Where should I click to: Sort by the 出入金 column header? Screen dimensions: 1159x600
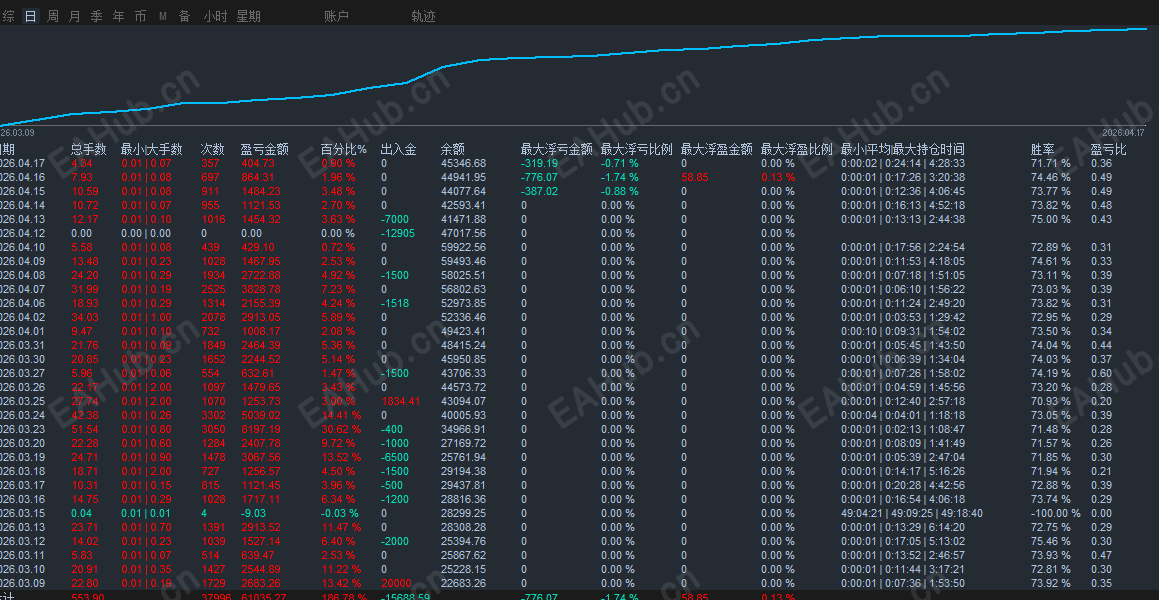click(398, 149)
